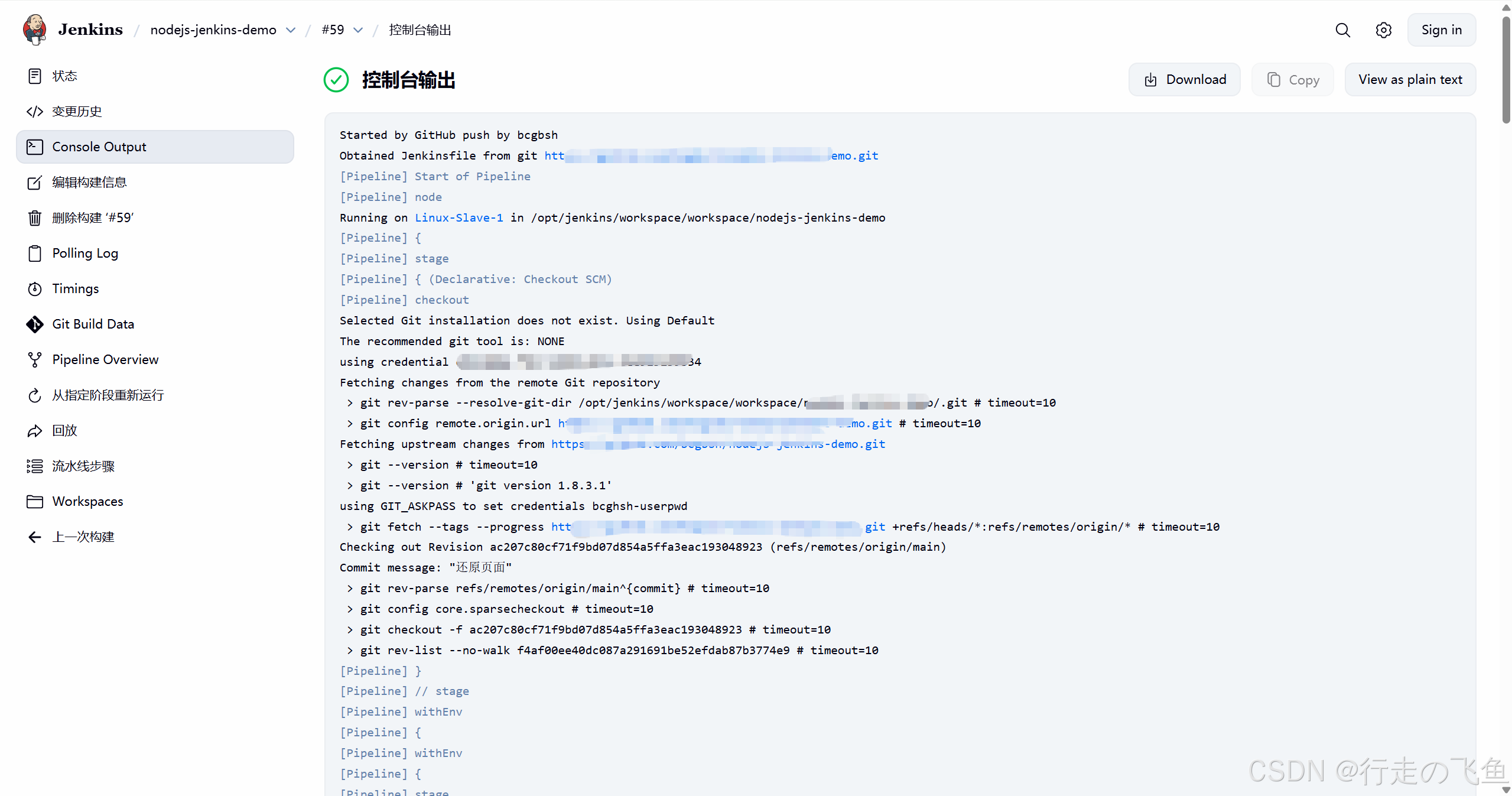Open the nodejs-jenkins-demo breadcrumb link
This screenshot has height=796, width=1512.
point(213,30)
